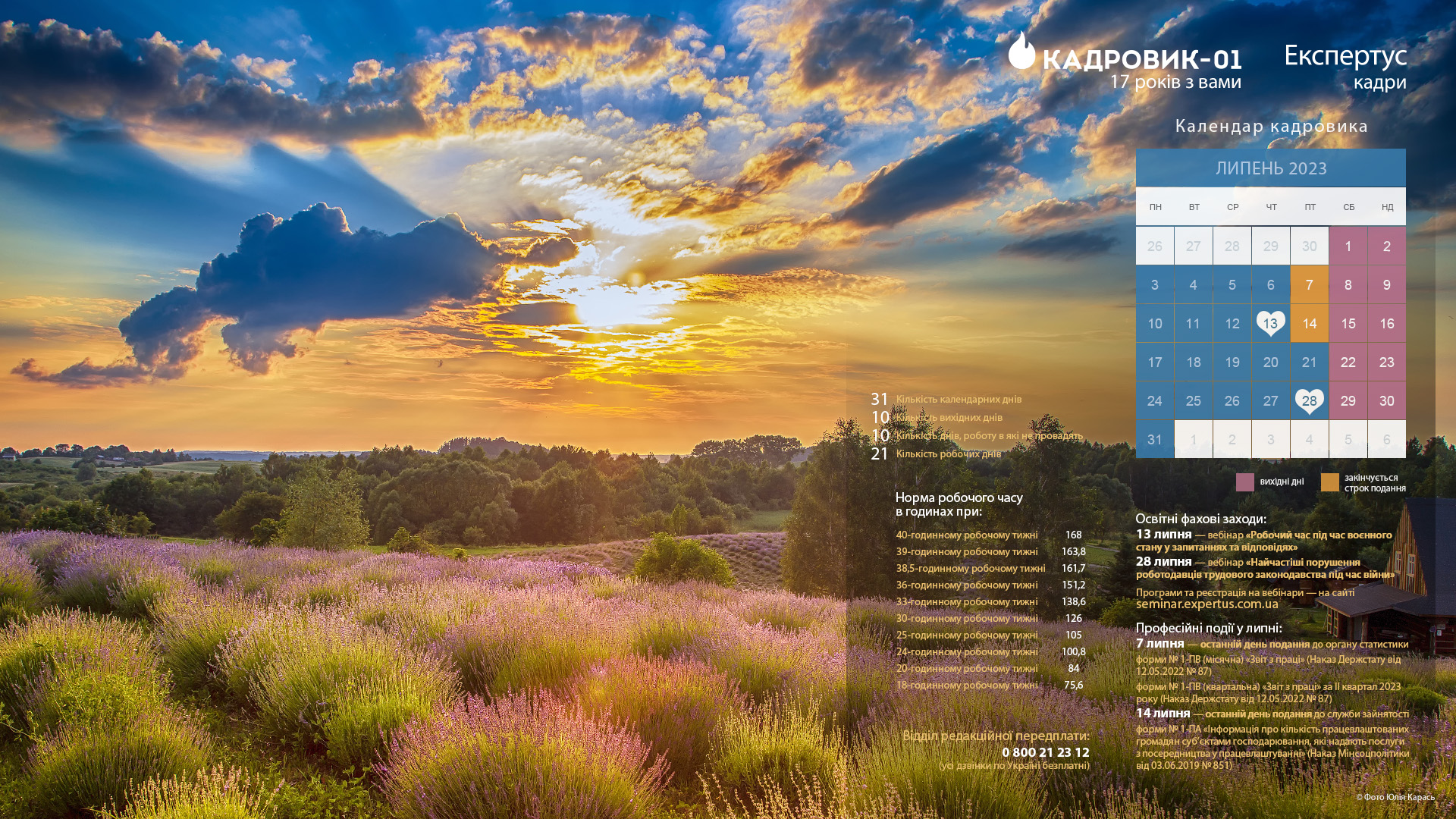
Task: Select July 31 in the calendar
Action: 1154,440
